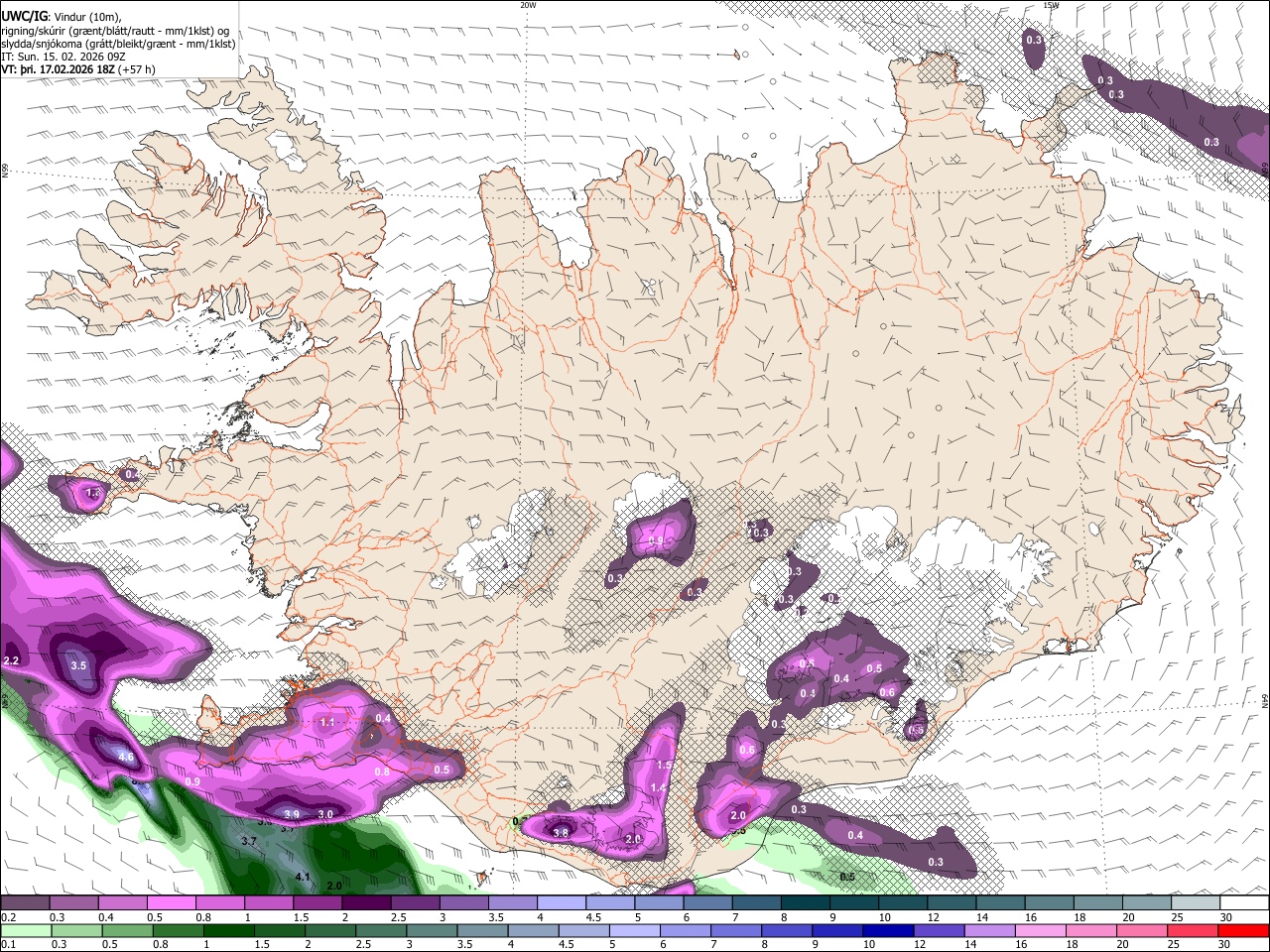Click the '4.6' precipitation value on the map

pyautogui.click(x=126, y=757)
